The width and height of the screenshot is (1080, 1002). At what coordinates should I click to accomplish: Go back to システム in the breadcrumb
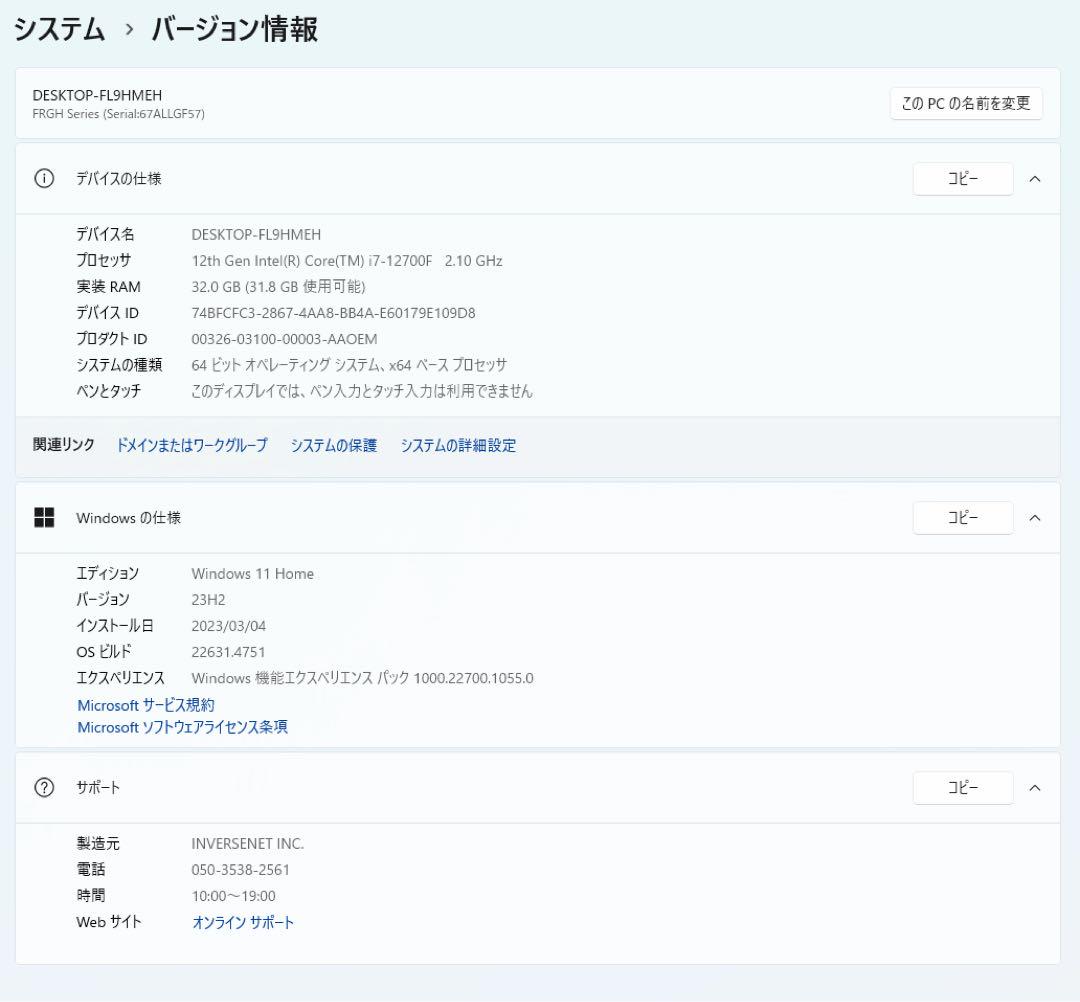(59, 30)
